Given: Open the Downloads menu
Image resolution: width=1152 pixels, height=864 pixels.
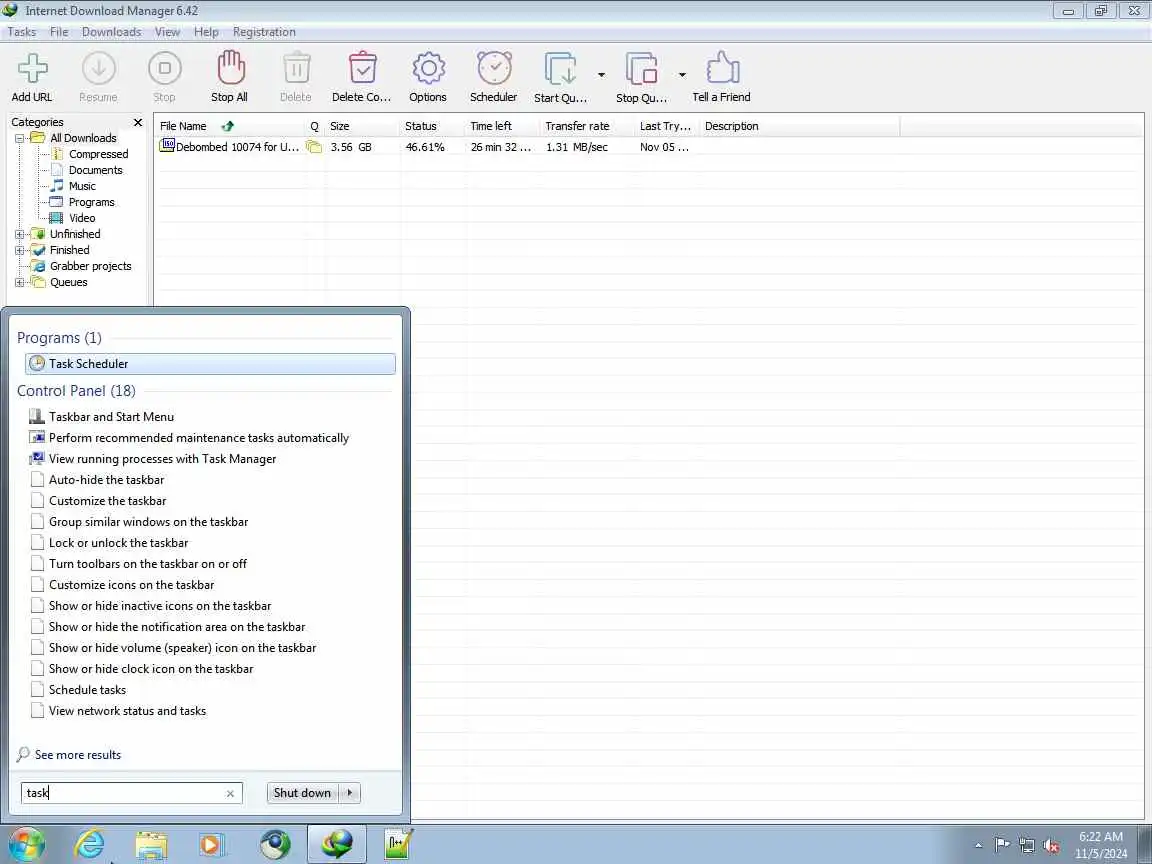Looking at the screenshot, I should [x=112, y=32].
